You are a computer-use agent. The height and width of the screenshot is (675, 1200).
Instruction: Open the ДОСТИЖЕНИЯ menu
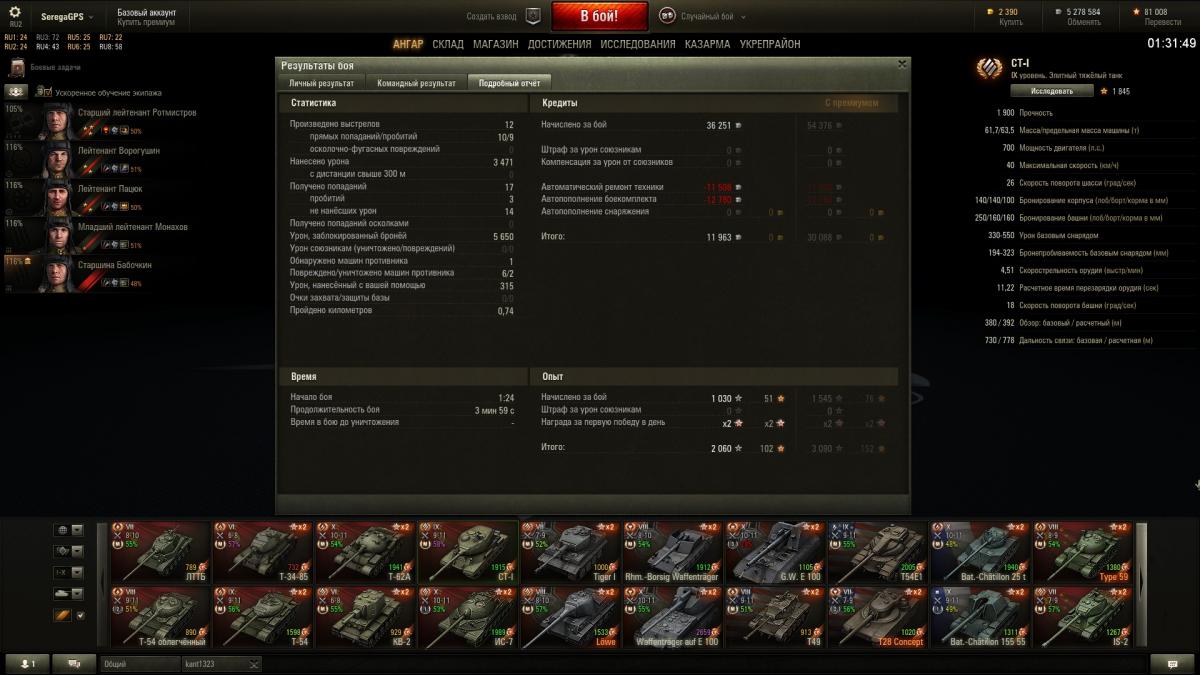[x=560, y=44]
